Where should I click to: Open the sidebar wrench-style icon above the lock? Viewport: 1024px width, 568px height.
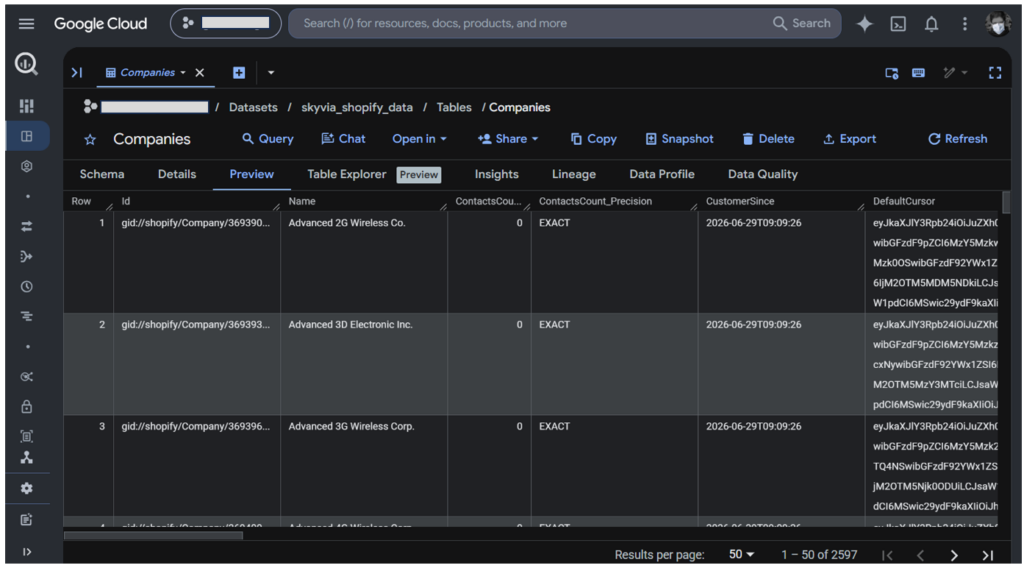[x=27, y=377]
